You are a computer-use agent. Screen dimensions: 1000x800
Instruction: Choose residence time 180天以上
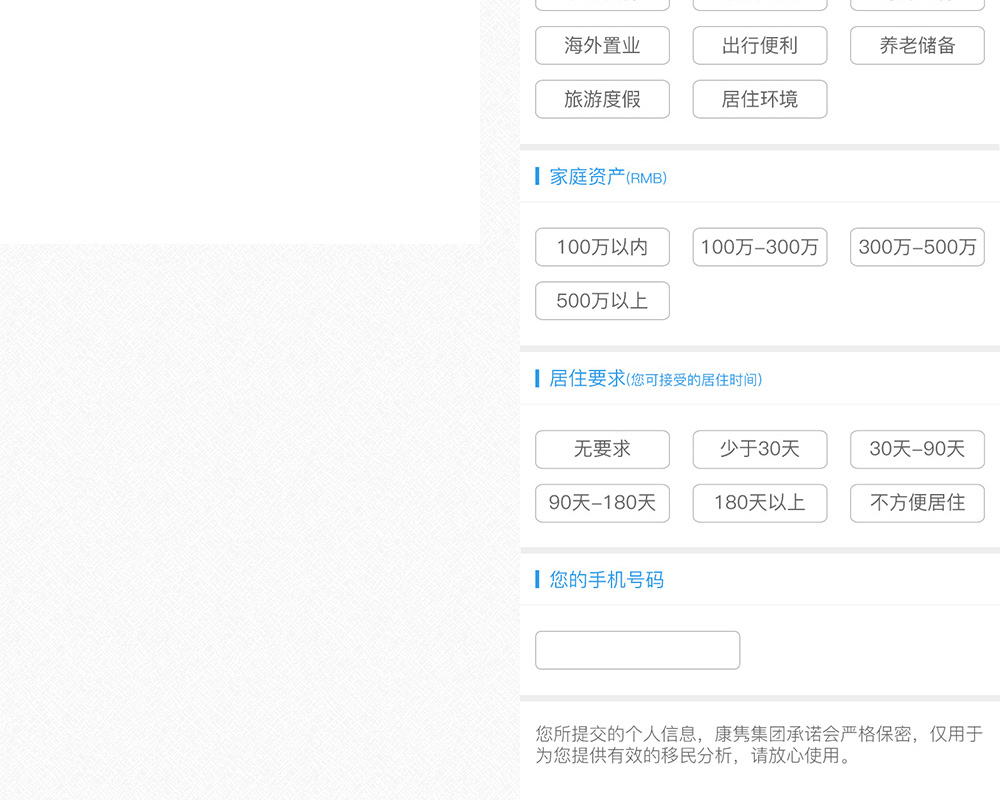(x=760, y=503)
